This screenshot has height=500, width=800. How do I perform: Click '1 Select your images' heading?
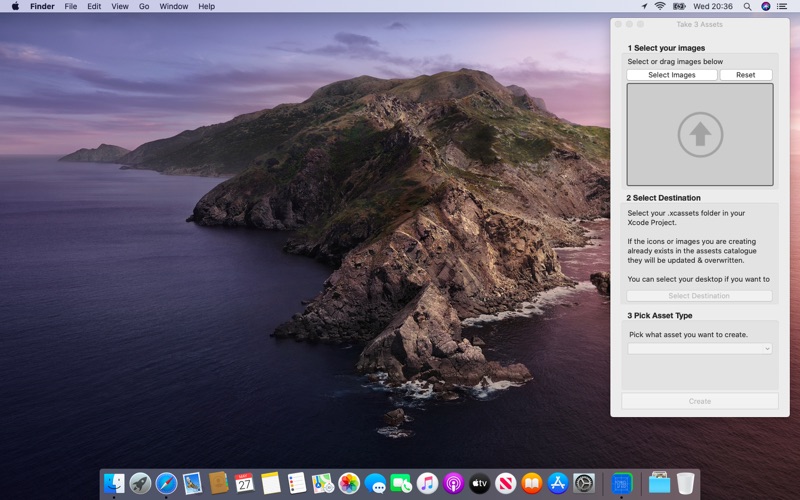666,48
